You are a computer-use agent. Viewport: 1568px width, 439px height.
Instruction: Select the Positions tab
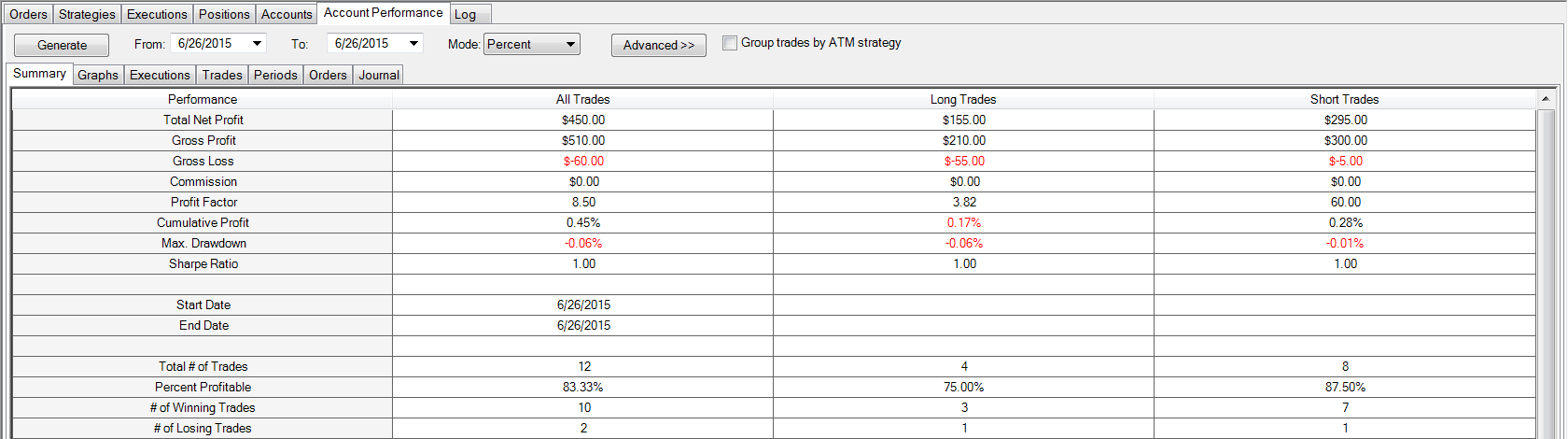[x=224, y=14]
